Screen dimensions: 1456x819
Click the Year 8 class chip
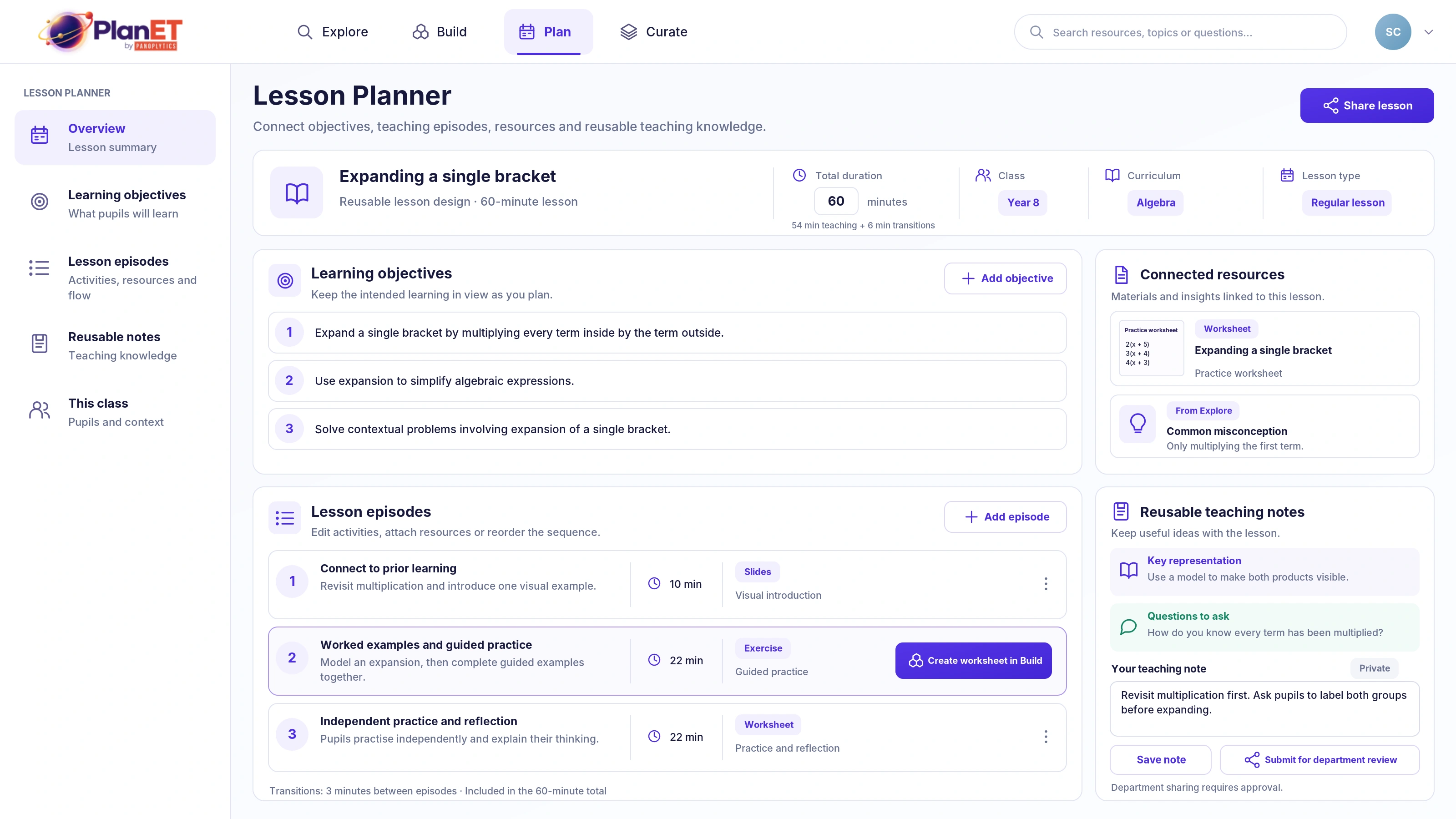(1023, 202)
